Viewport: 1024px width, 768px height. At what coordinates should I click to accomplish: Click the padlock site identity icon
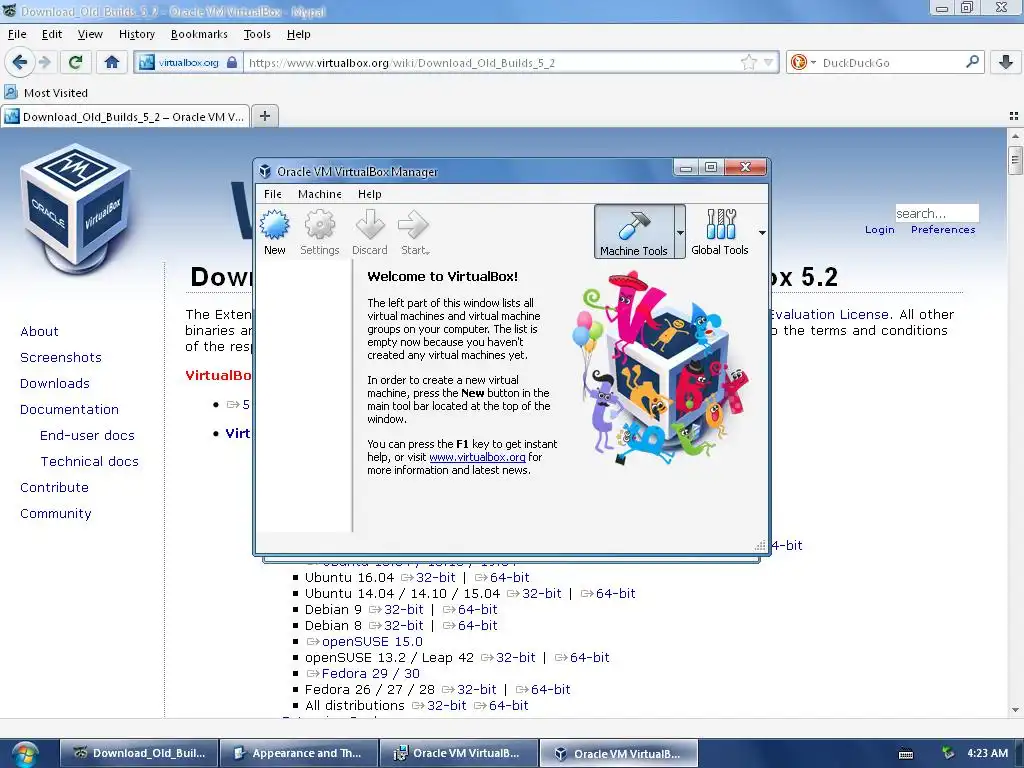[232, 63]
